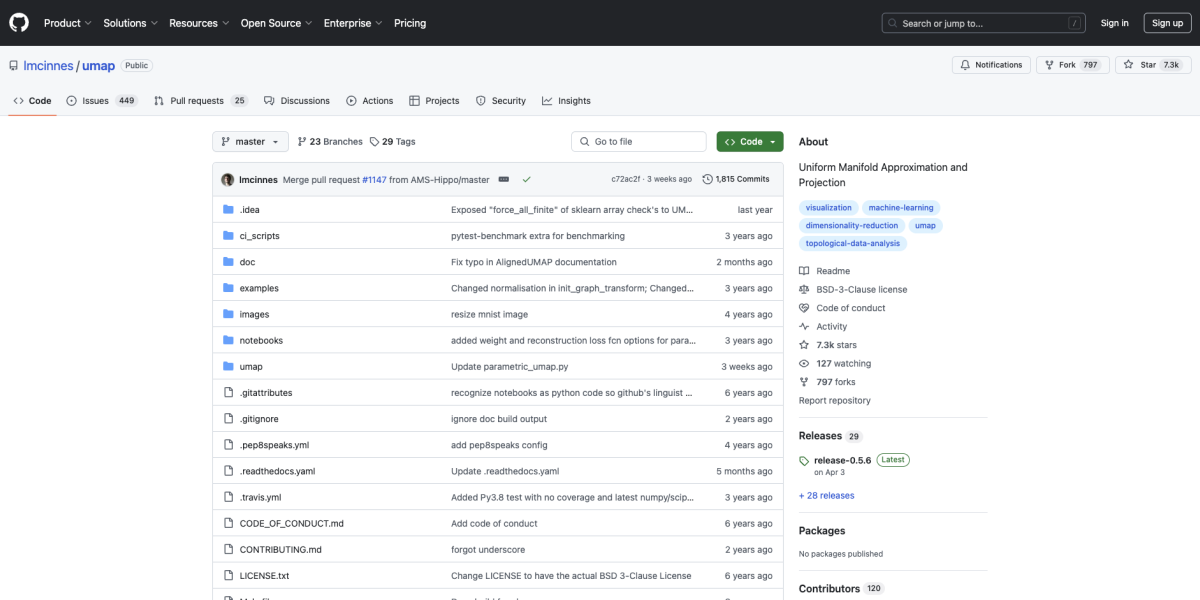View the 1,815 Commits history icon
The height and width of the screenshot is (600, 1200).
pyautogui.click(x=708, y=179)
